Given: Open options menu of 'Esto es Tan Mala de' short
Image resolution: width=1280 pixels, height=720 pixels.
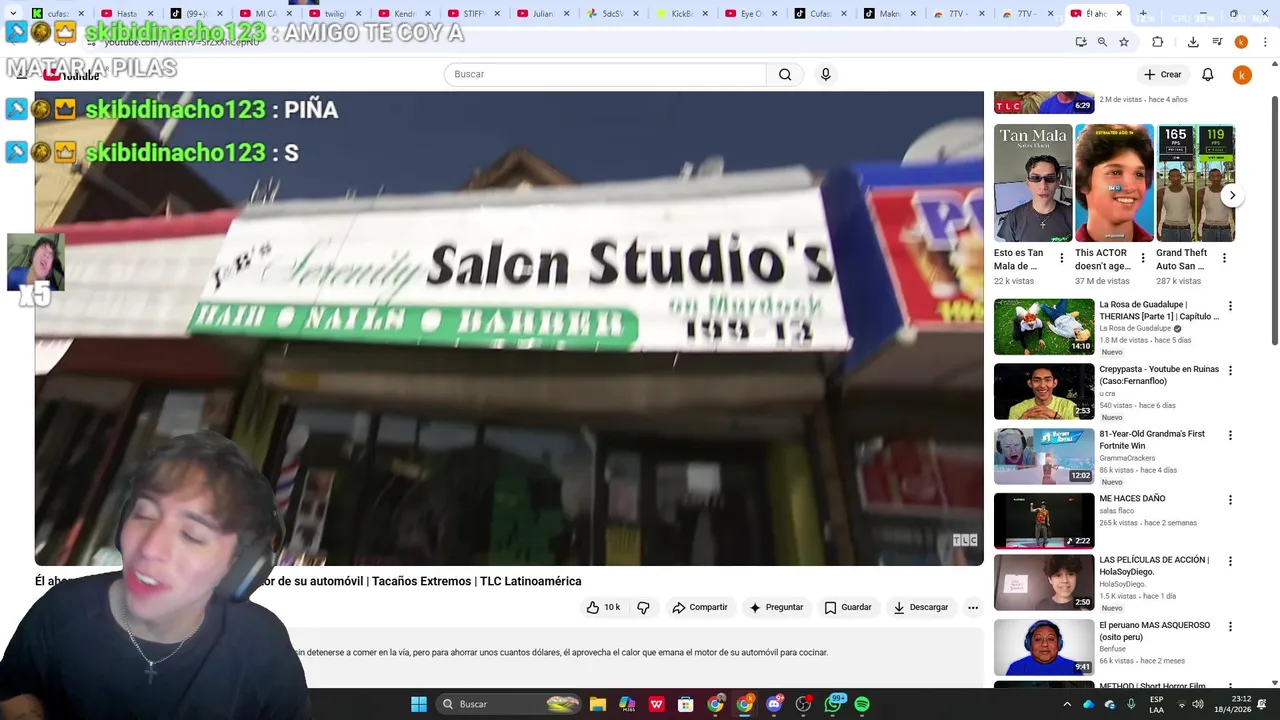Looking at the screenshot, I should click(x=1061, y=258).
